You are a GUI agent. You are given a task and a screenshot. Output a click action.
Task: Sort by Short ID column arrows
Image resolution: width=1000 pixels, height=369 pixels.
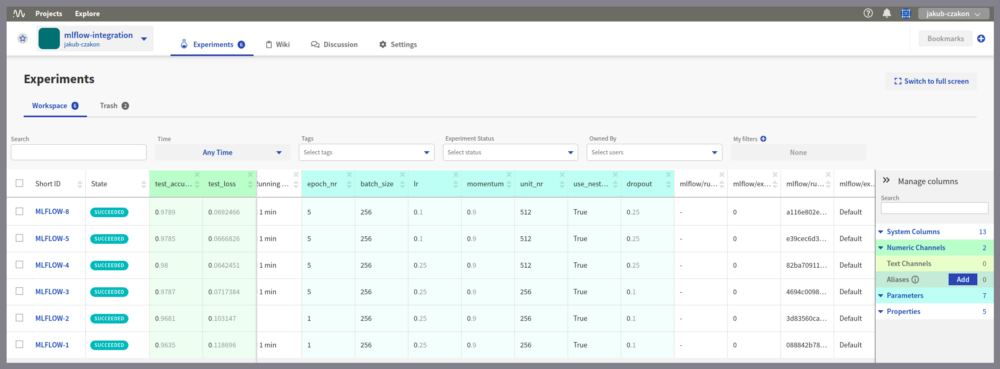click(x=80, y=184)
